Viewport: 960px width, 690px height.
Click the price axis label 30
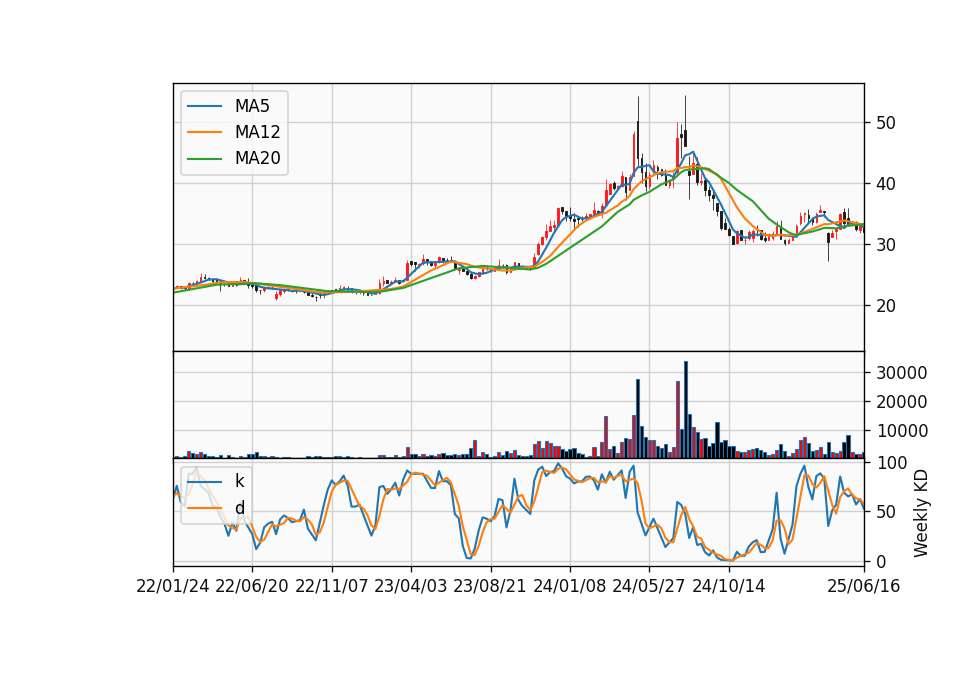pos(886,245)
